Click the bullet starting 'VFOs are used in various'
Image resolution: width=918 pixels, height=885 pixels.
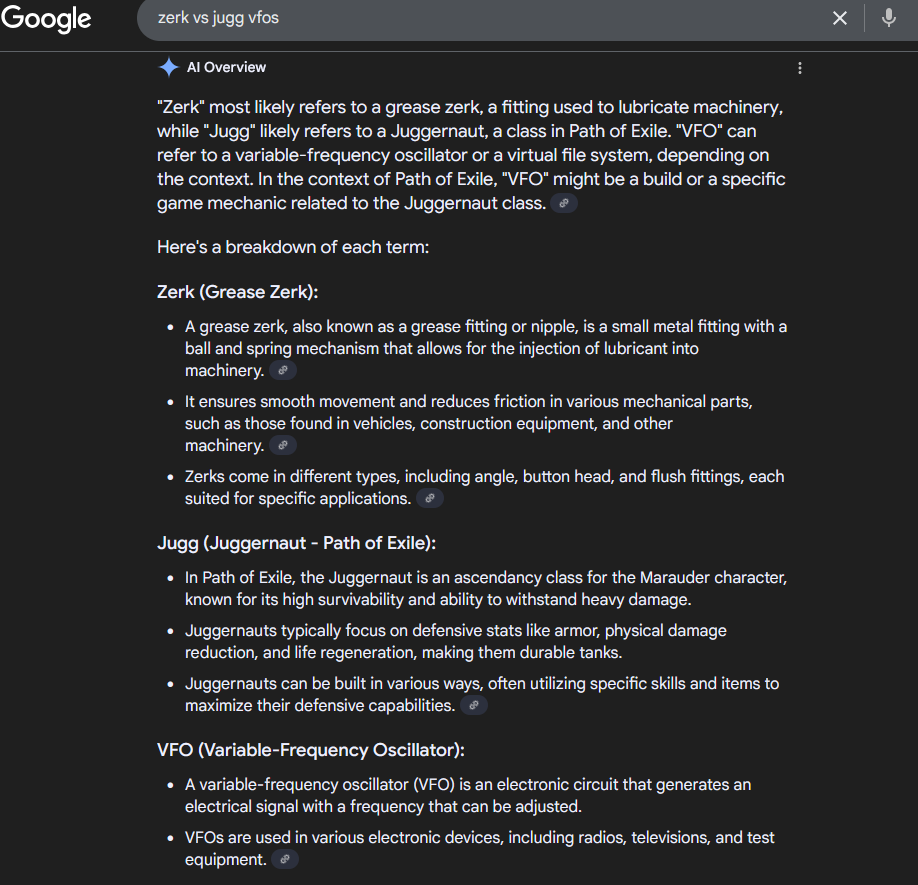480,848
